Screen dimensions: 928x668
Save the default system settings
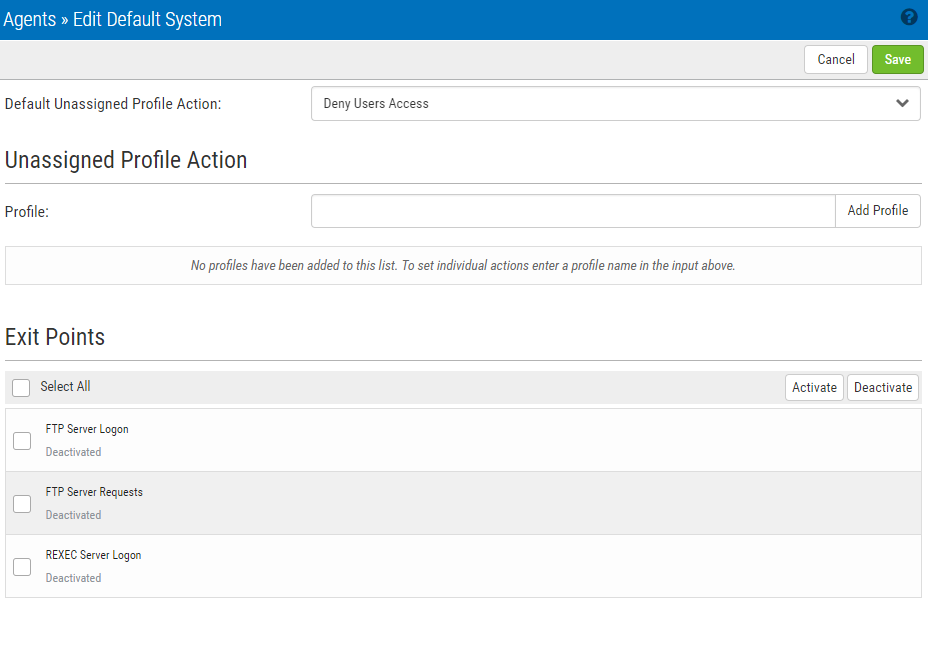897,60
